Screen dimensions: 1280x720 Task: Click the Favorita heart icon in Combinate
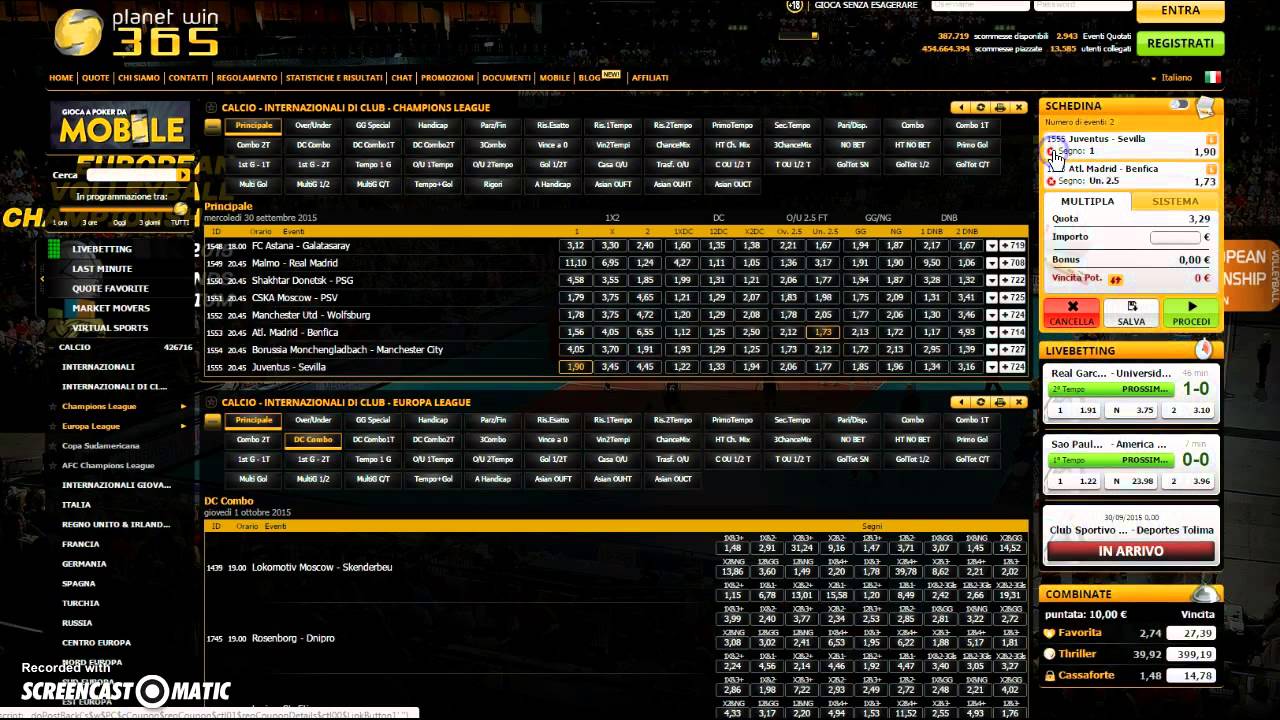pyautogui.click(x=1049, y=633)
